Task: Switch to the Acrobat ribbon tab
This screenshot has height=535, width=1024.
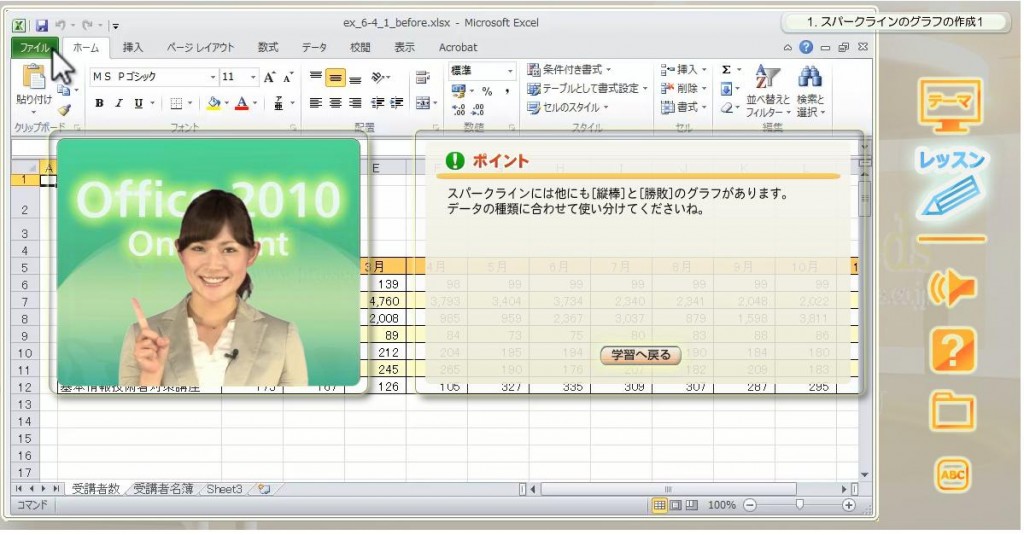Action: coord(458,48)
